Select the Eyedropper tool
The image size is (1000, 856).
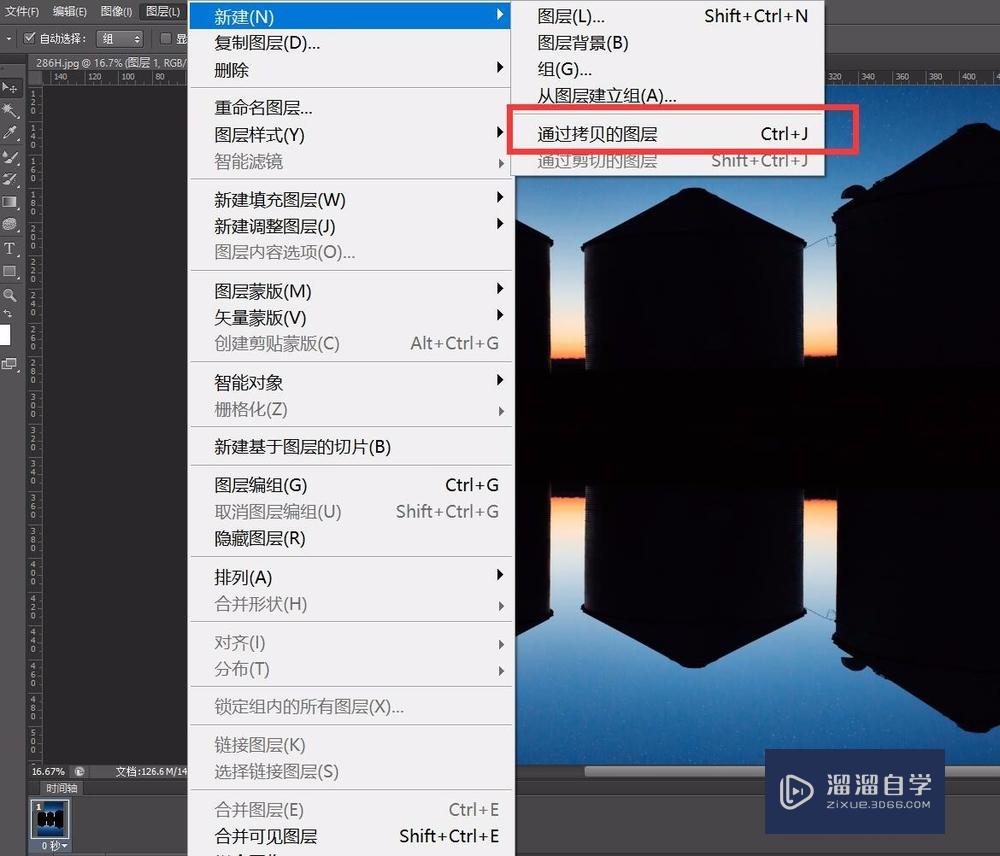click(10, 133)
